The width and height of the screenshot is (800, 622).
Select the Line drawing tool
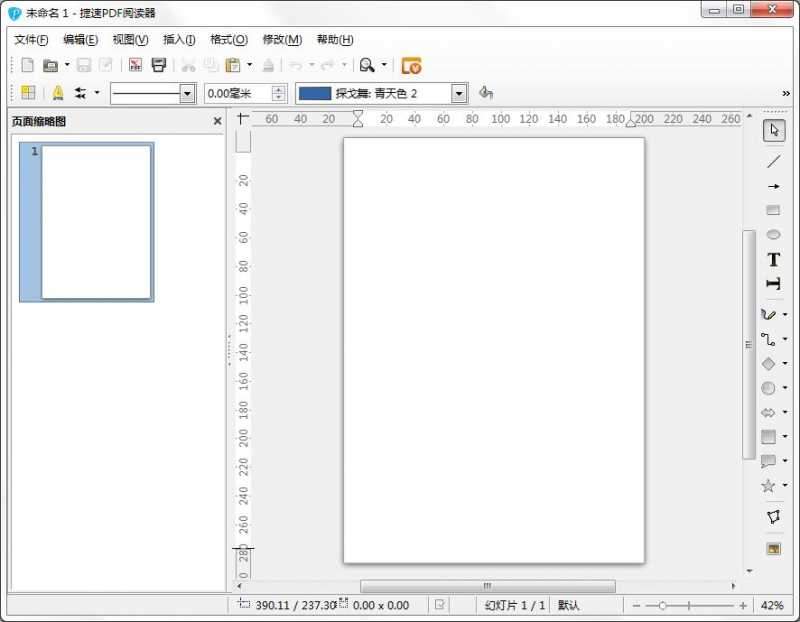773,161
